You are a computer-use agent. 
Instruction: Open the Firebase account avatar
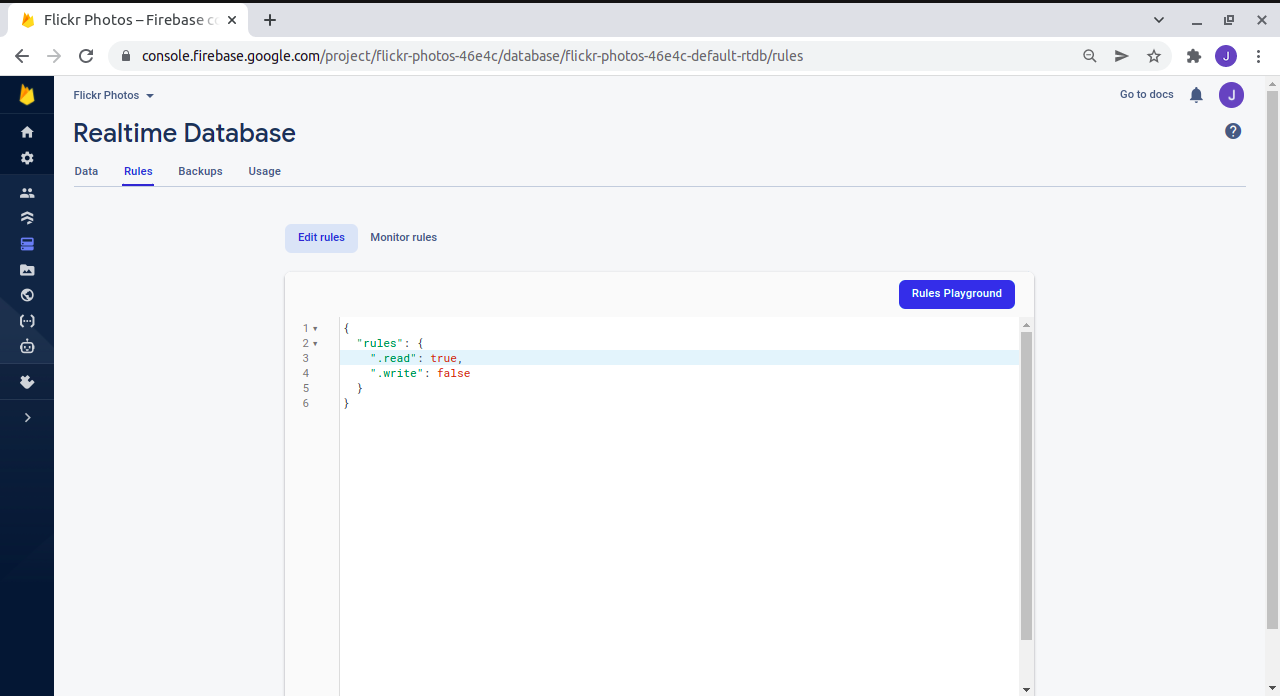(x=1231, y=95)
